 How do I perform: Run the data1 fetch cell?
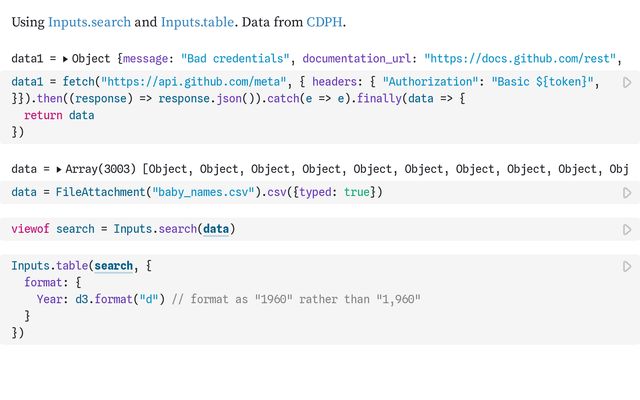(627, 83)
